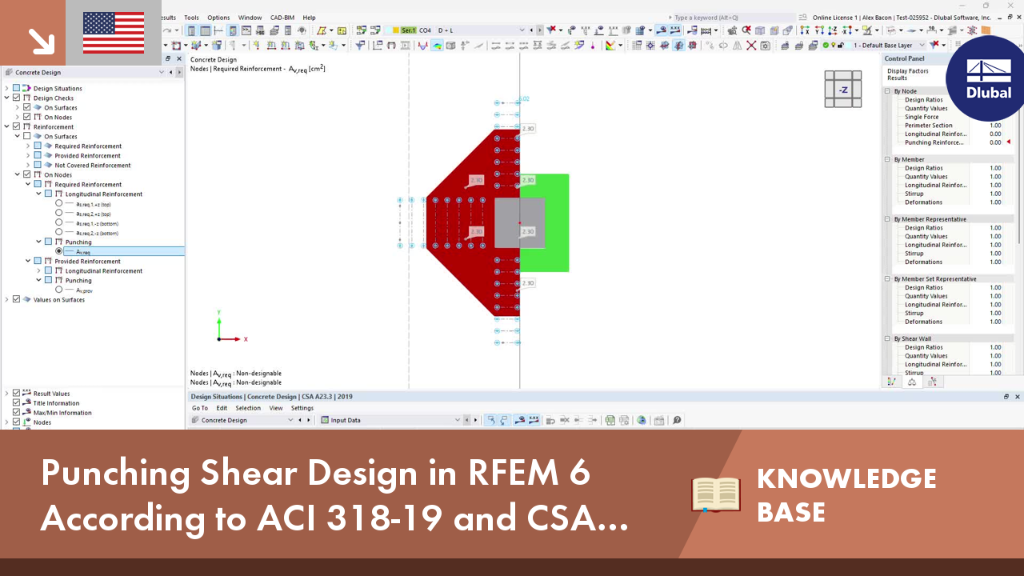Image resolution: width=1024 pixels, height=576 pixels.
Task: Toggle the Reinforcement checkbox
Action: (17, 127)
